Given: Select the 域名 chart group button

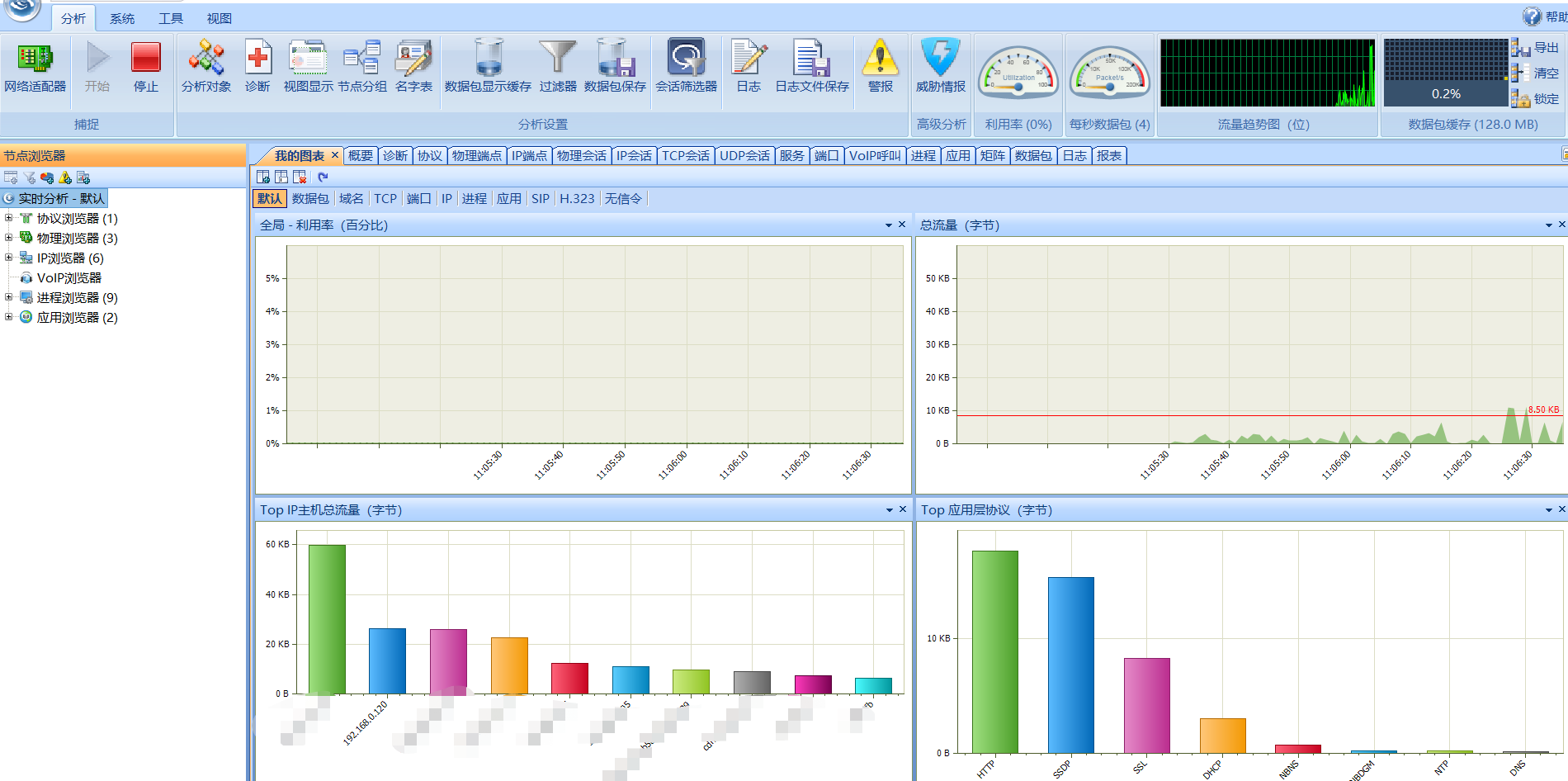Looking at the screenshot, I should pyautogui.click(x=351, y=198).
